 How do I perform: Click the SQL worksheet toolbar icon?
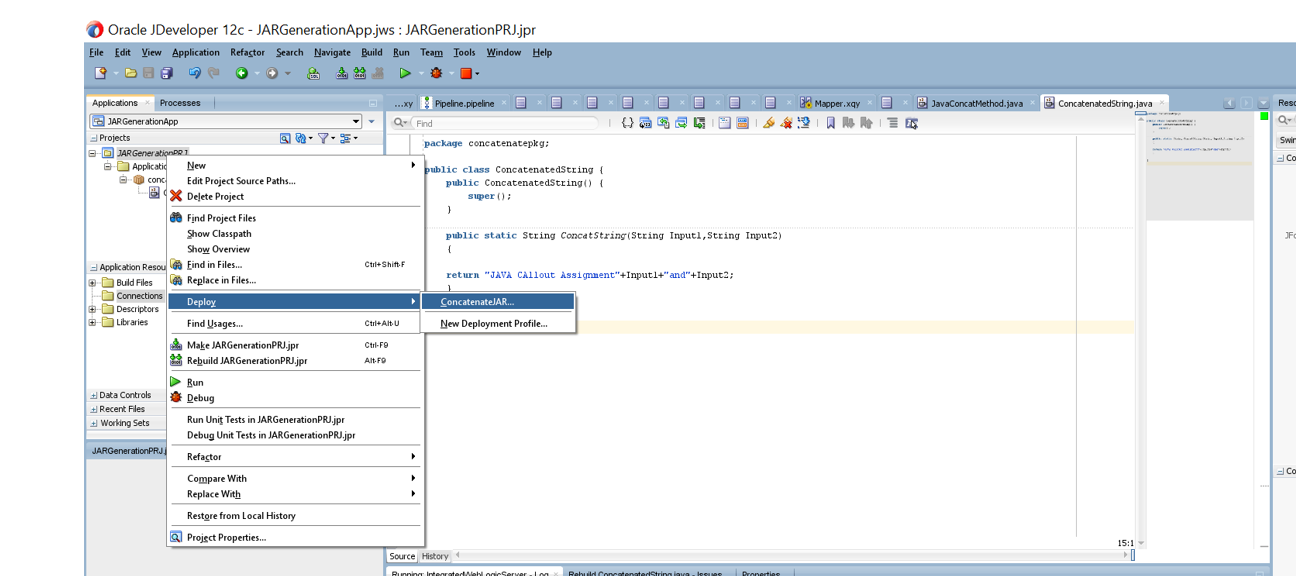click(x=313, y=73)
